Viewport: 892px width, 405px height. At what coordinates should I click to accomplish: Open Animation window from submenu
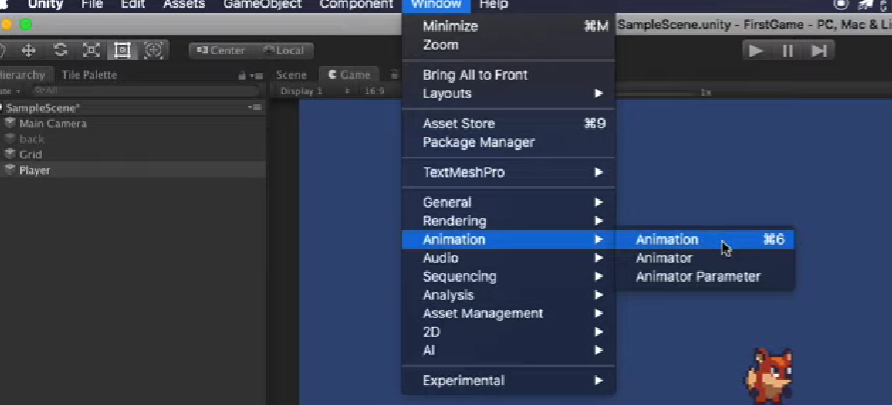704,239
